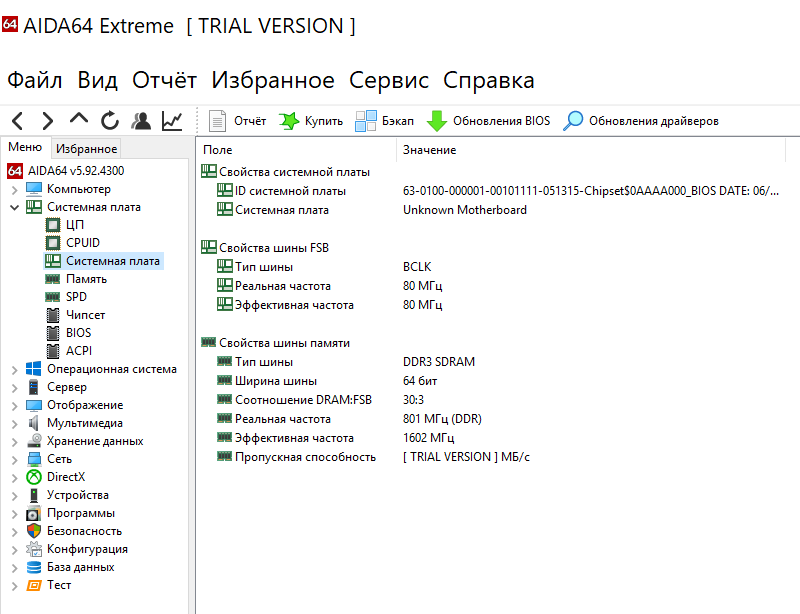Image resolution: width=800 pixels, height=614 pixels.
Task: Expand the Компьютер tree node
Action: pos(14,190)
